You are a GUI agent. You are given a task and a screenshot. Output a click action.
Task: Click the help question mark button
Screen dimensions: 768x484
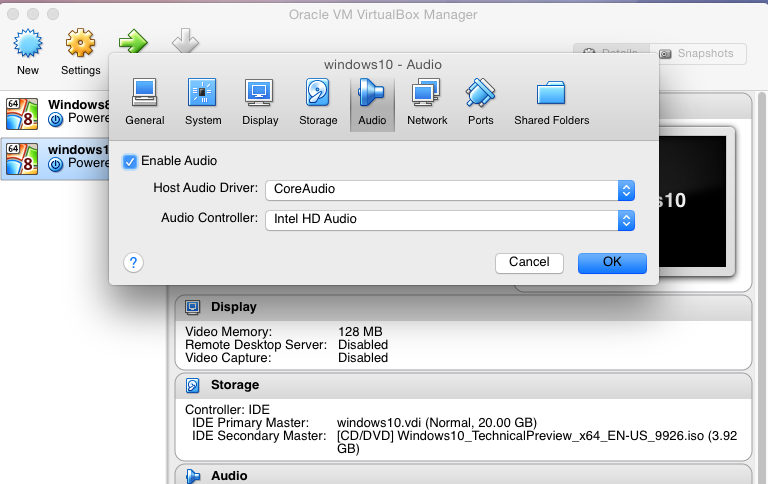pos(133,262)
